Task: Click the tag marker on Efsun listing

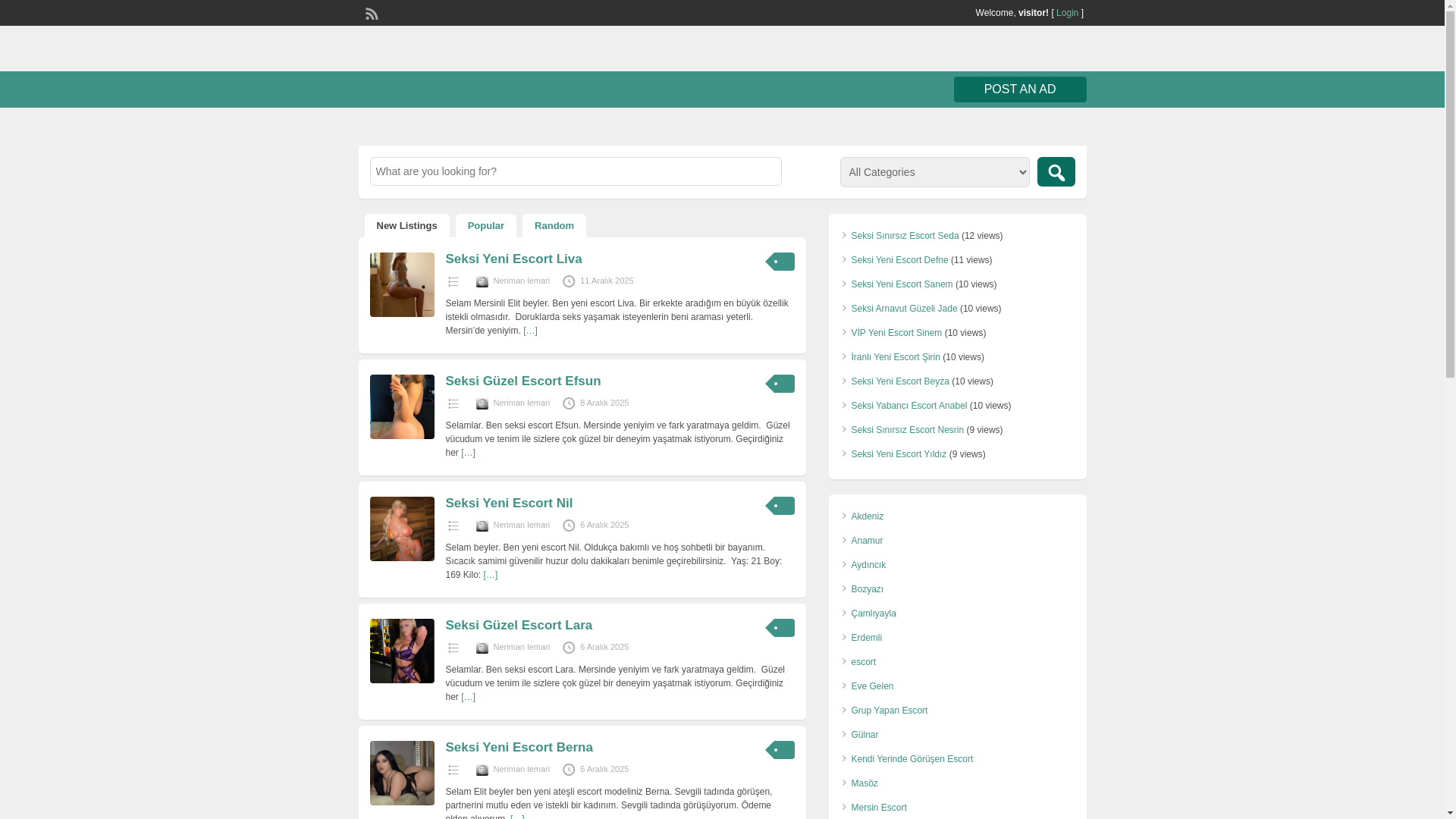Action: point(780,384)
